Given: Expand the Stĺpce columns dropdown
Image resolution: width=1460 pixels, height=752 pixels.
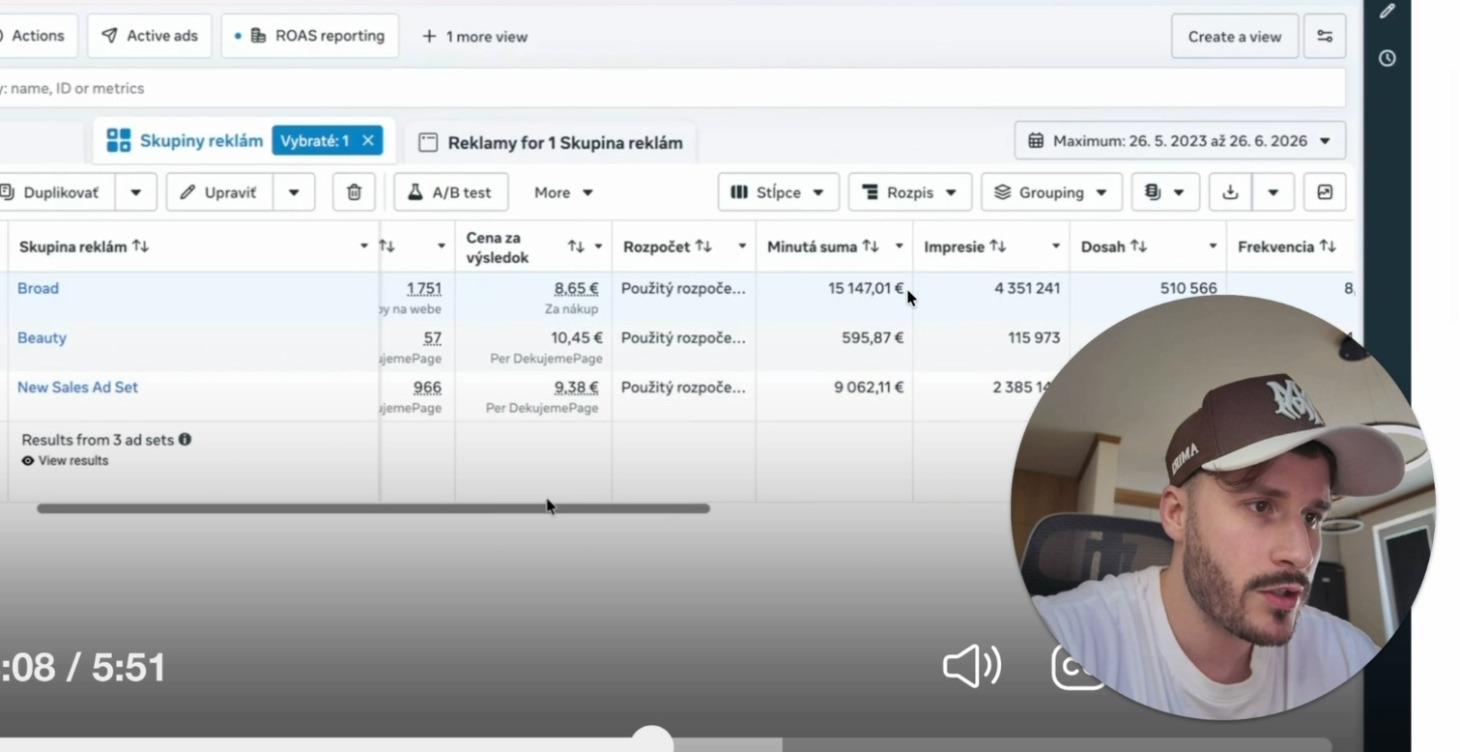Looking at the screenshot, I should pos(777,192).
